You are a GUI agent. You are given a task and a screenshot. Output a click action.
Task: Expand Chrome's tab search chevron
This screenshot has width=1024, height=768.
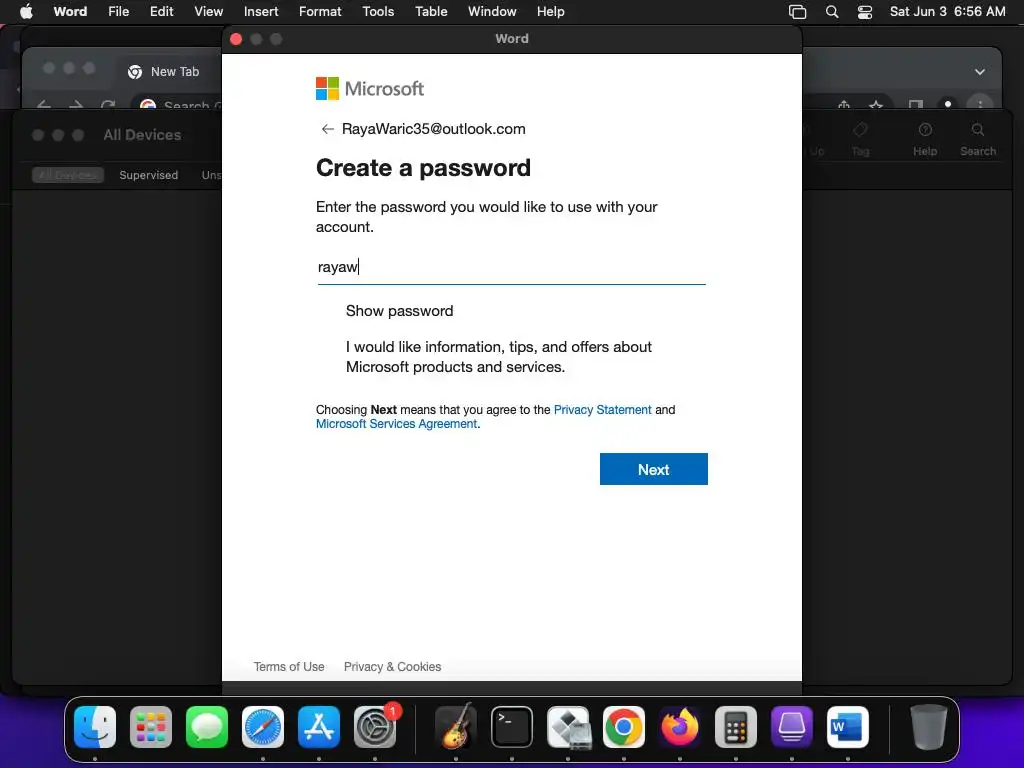pos(980,72)
